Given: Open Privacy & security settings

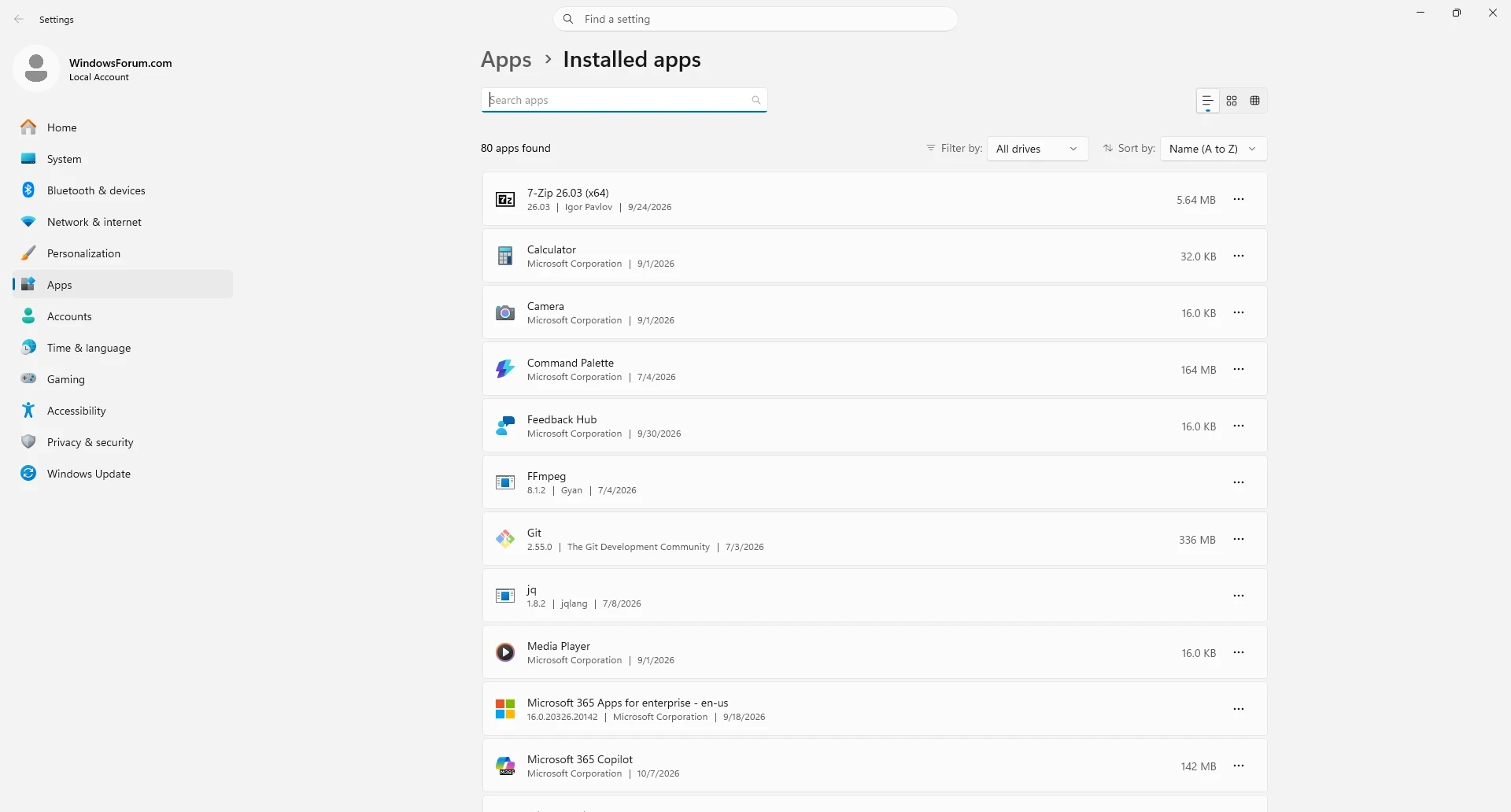Looking at the screenshot, I should tap(123, 442).
